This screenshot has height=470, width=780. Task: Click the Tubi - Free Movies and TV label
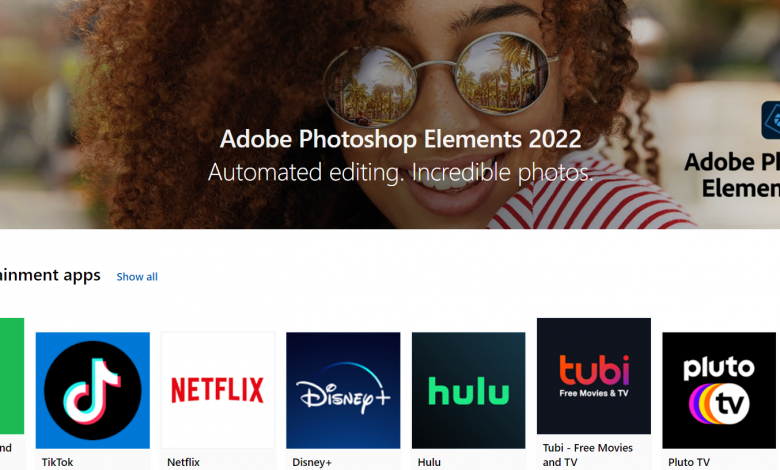tap(586, 455)
